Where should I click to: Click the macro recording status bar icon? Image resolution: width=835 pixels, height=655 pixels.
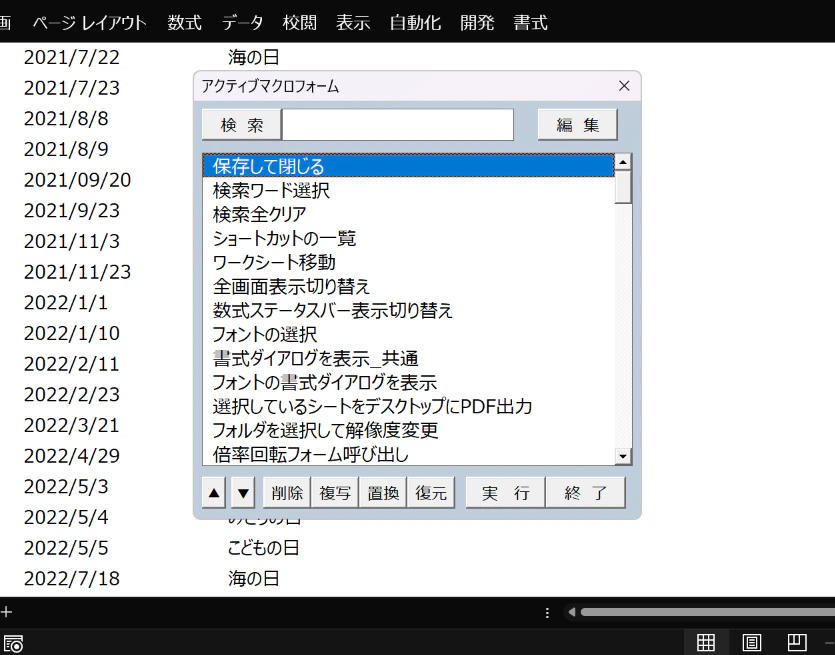(13, 643)
